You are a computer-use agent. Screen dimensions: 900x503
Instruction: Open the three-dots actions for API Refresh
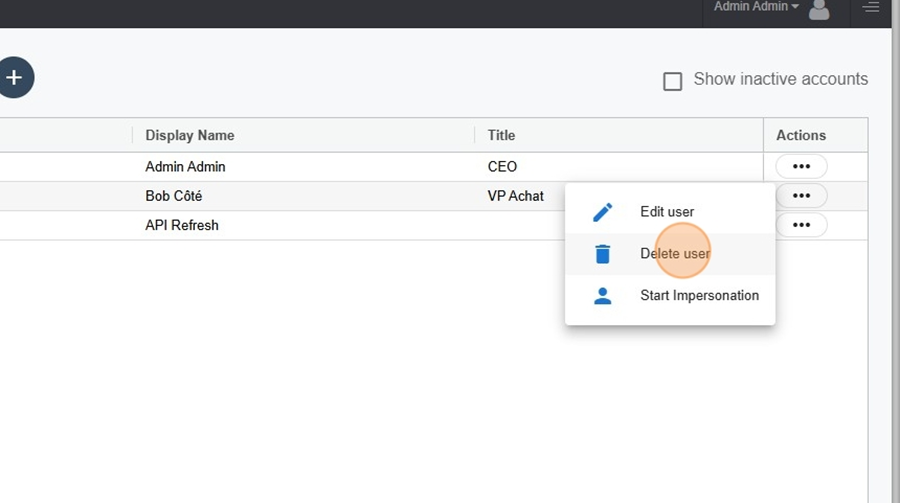(801, 225)
